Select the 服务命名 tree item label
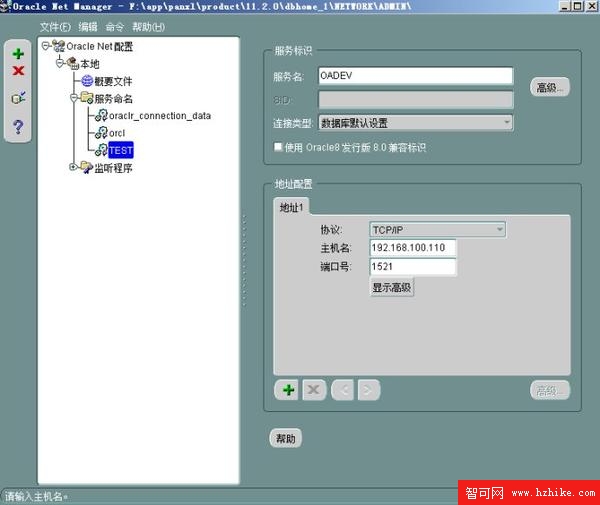 (x=113, y=99)
